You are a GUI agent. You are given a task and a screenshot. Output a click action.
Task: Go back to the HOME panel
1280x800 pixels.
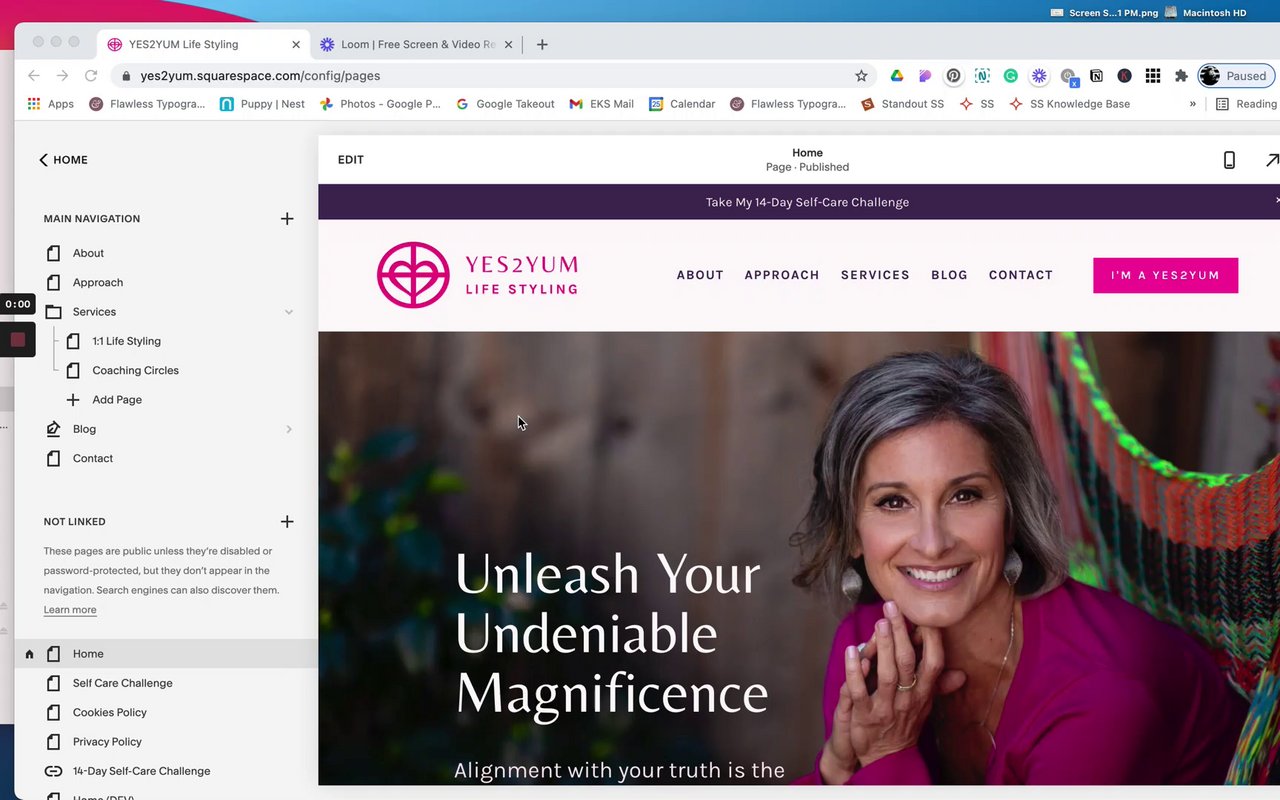63,160
